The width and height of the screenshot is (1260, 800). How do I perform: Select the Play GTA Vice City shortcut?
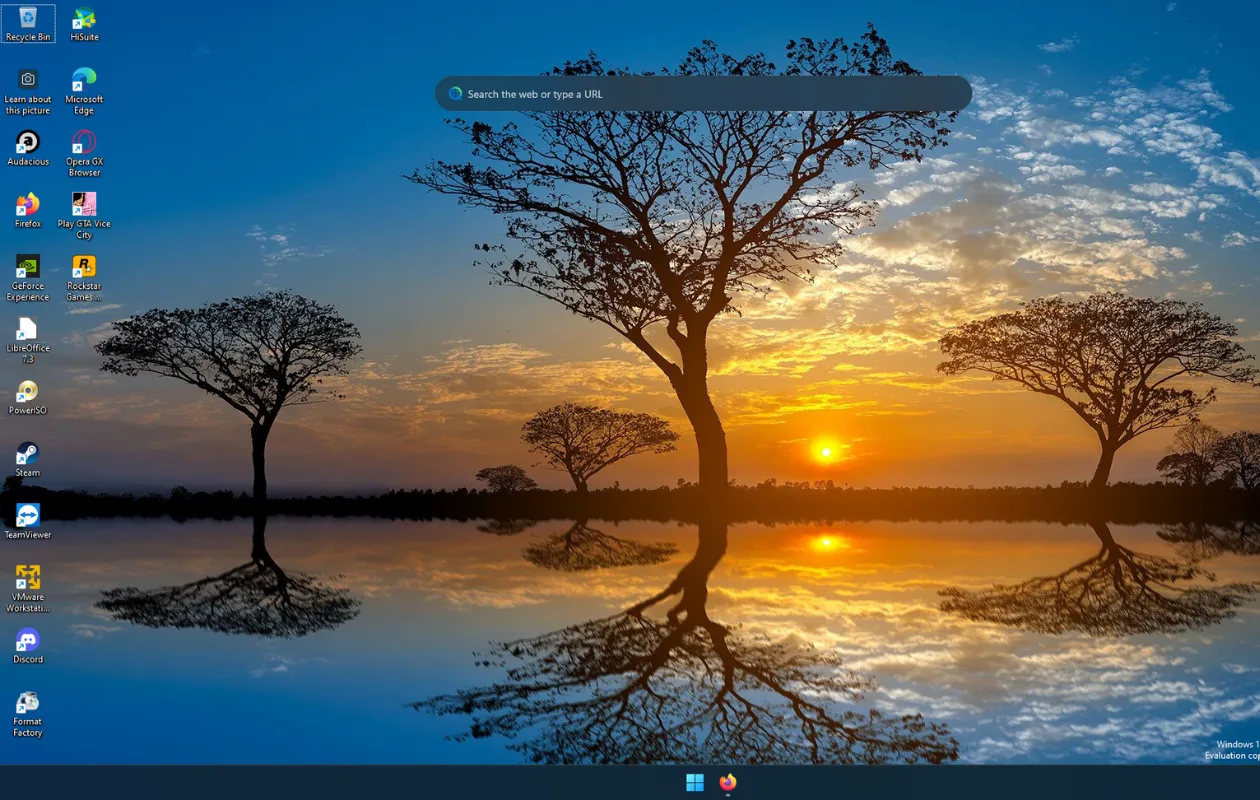point(84,207)
